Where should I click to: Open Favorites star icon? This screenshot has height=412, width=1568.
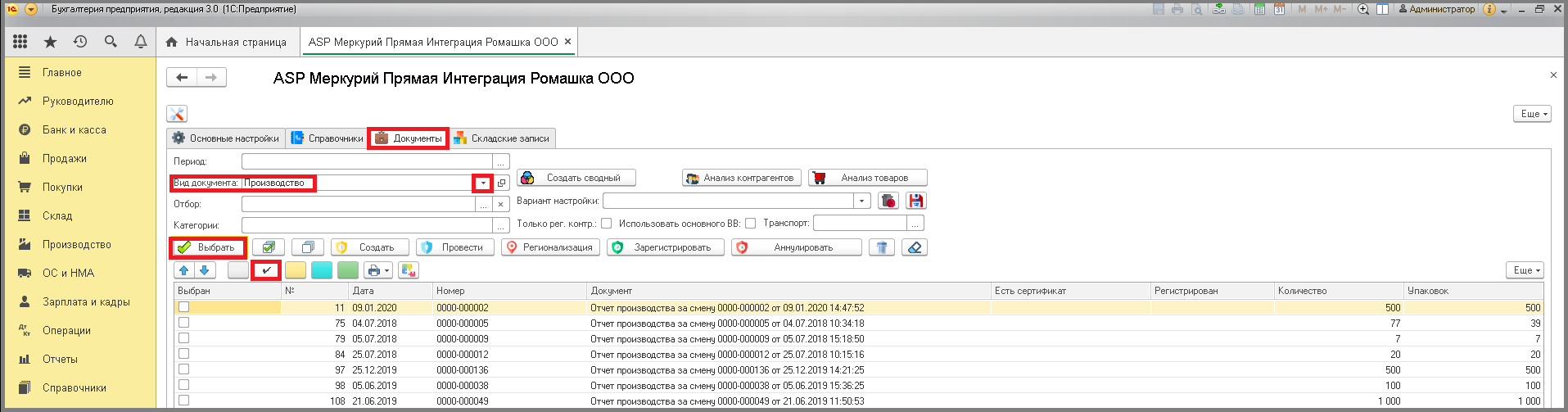50,42
